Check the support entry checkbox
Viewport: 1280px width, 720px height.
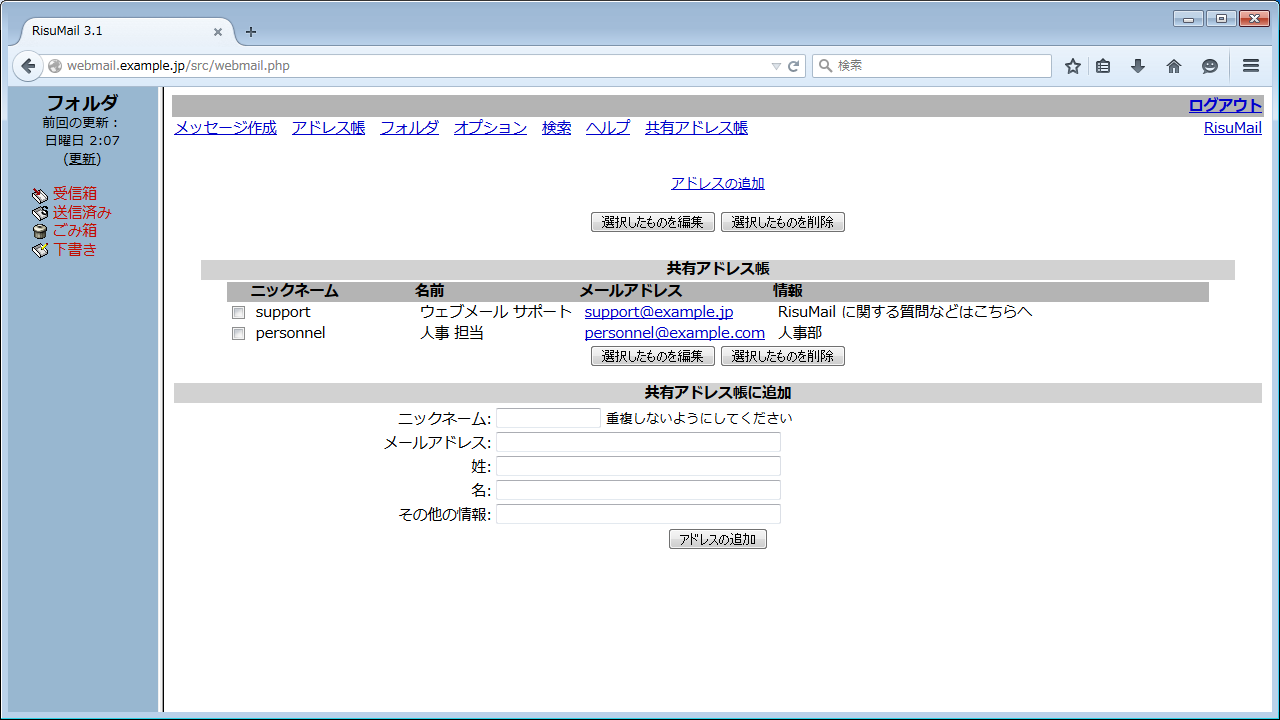click(x=238, y=313)
